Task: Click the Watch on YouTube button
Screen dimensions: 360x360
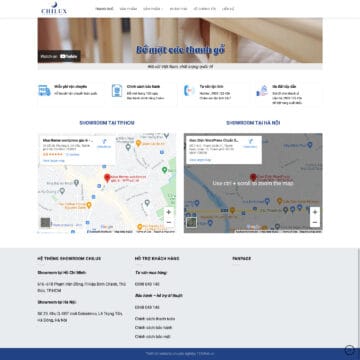Action: [x=59, y=56]
